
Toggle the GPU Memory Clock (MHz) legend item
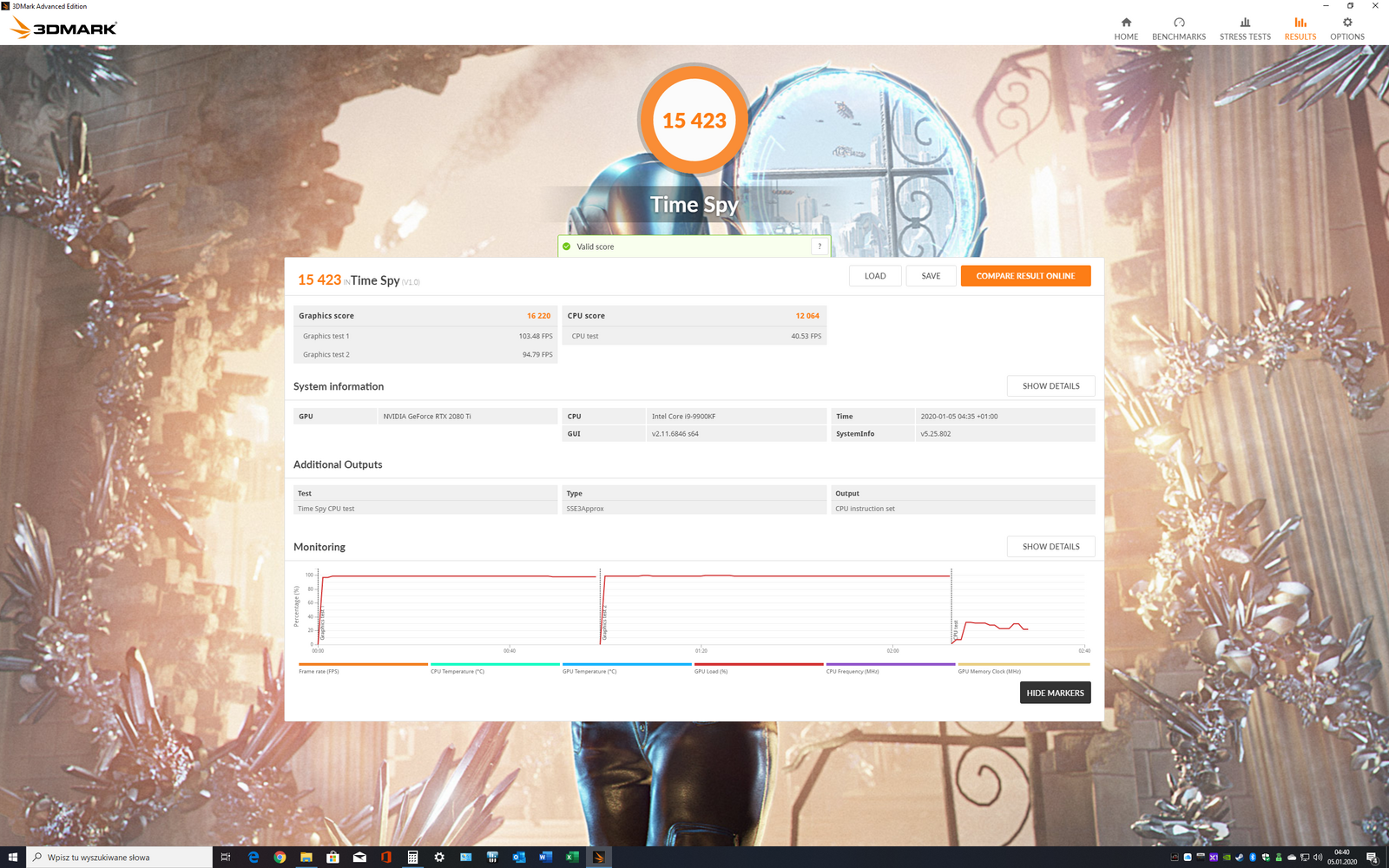click(1024, 667)
